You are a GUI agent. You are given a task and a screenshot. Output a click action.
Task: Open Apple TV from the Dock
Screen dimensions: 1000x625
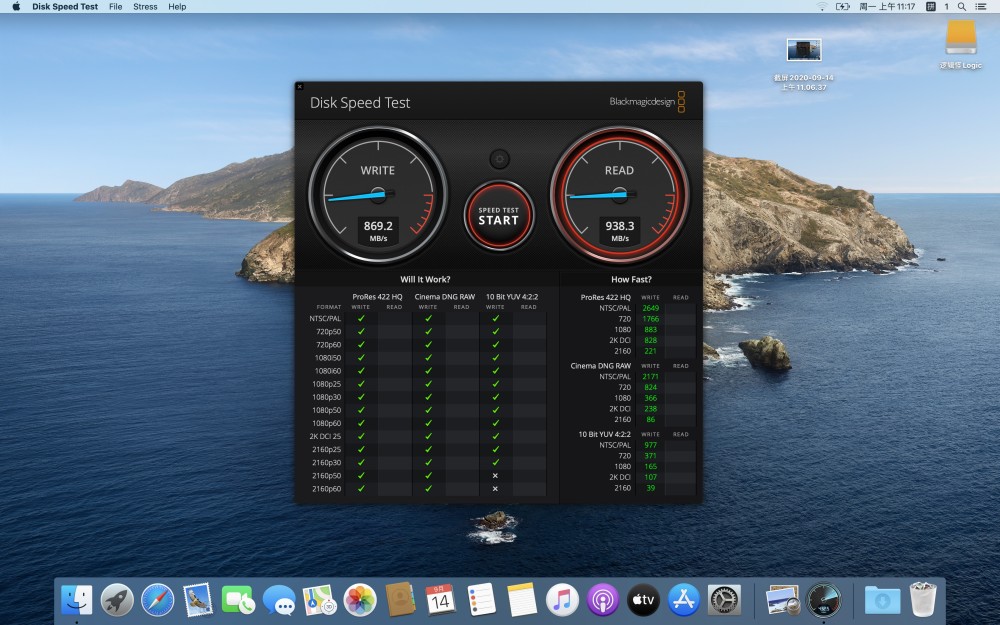click(643, 600)
